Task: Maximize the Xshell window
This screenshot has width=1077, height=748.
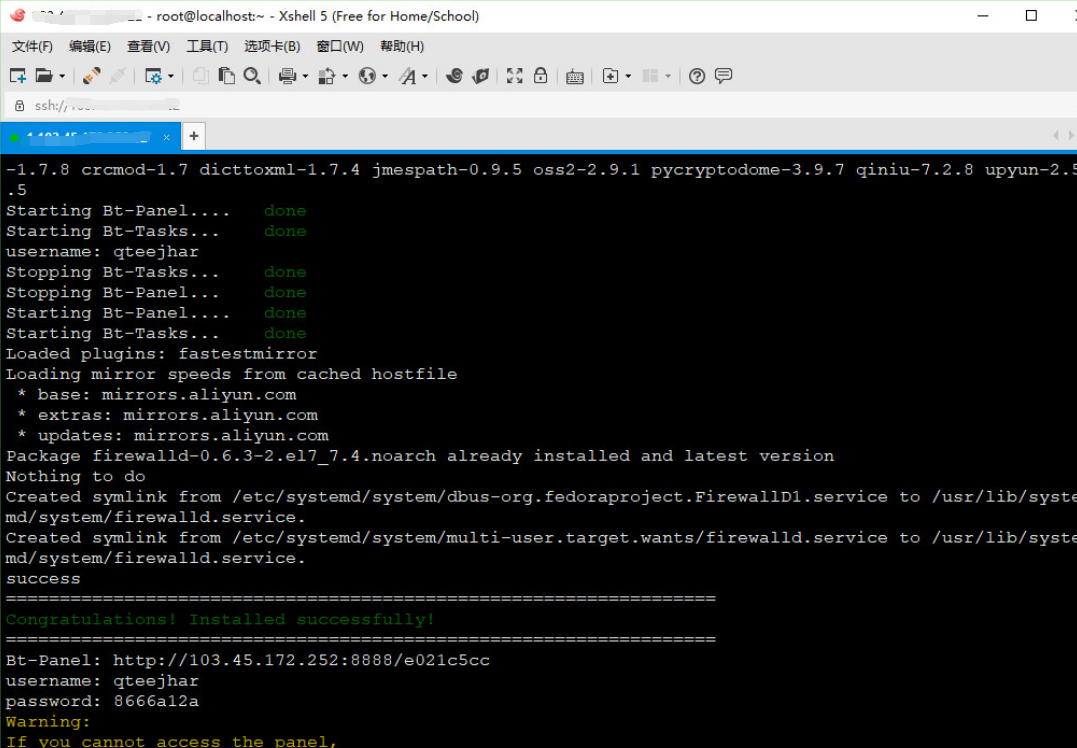Action: click(1031, 16)
